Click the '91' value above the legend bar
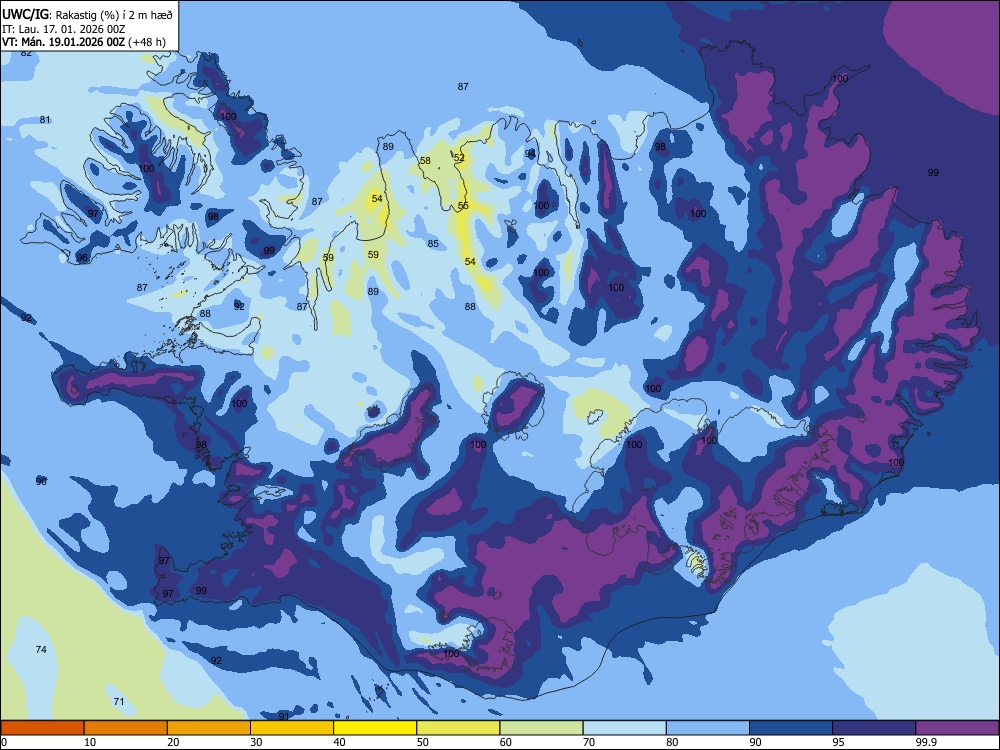 pyautogui.click(x=284, y=716)
